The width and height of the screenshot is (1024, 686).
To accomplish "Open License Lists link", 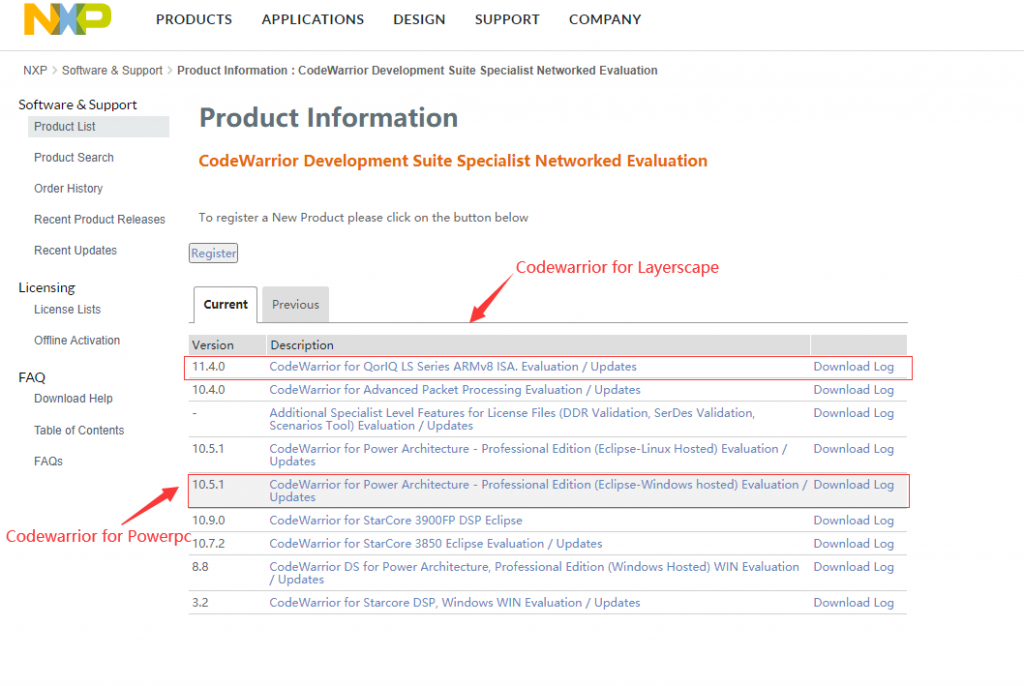I will pyautogui.click(x=67, y=309).
